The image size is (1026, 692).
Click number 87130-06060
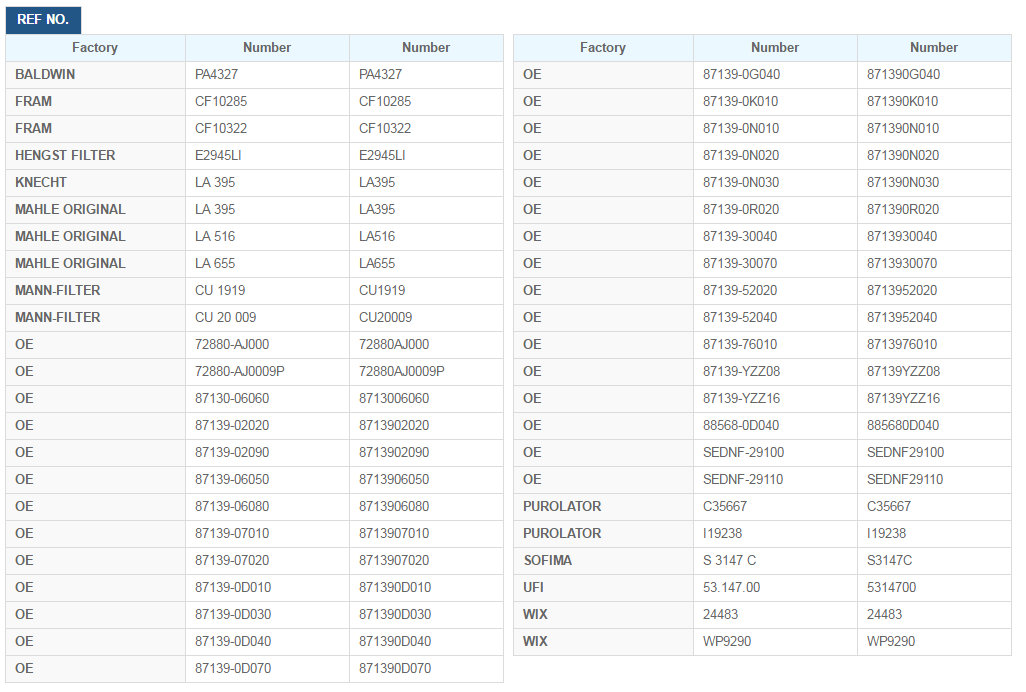point(232,398)
